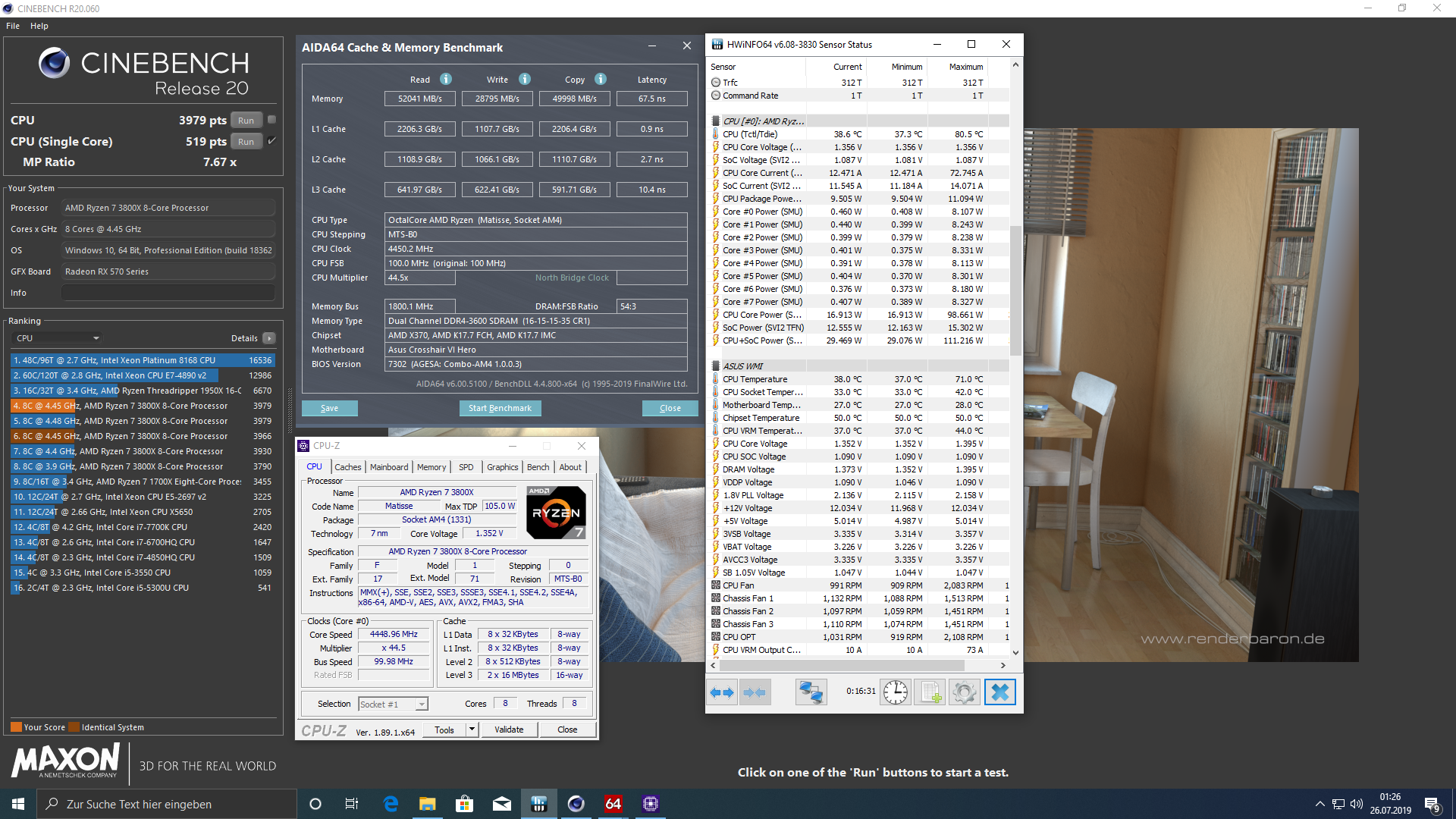Open the CPU-Z Tools dropdown arrow

472,730
